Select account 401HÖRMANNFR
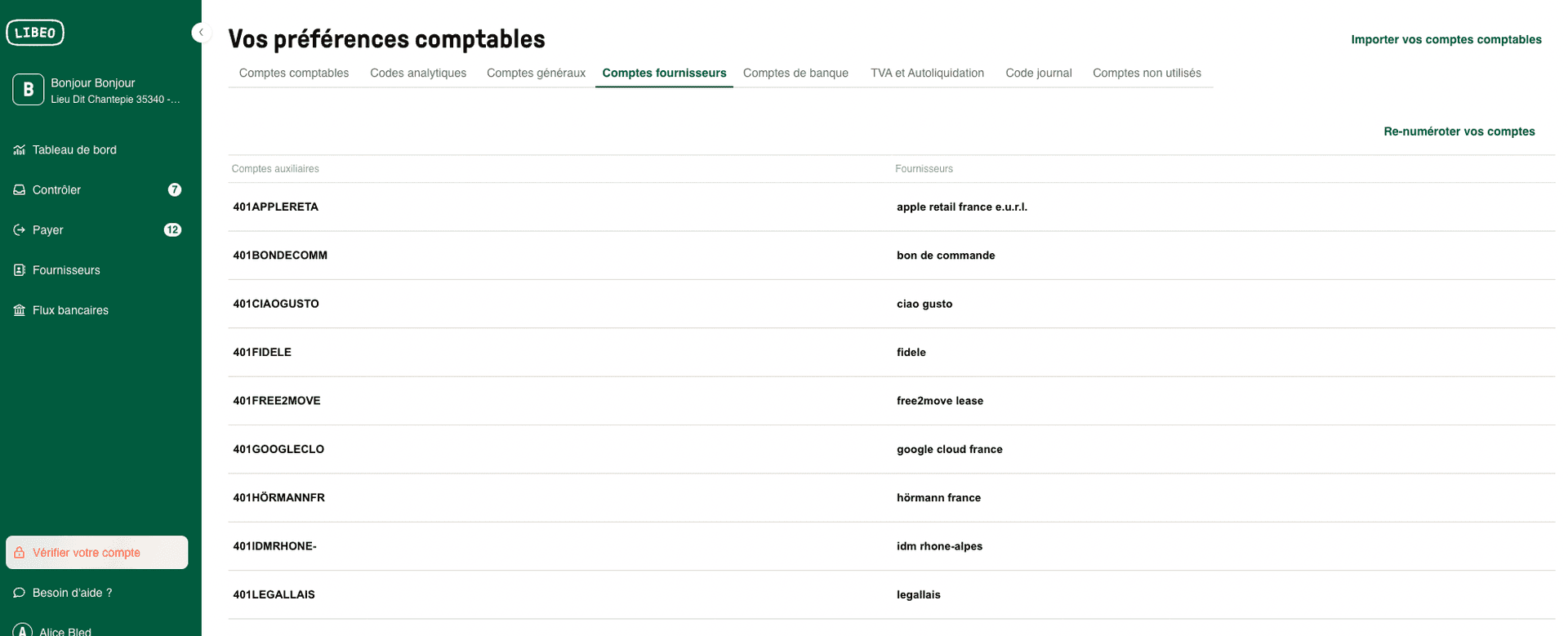Viewport: 1568px width, 636px height. [278, 498]
